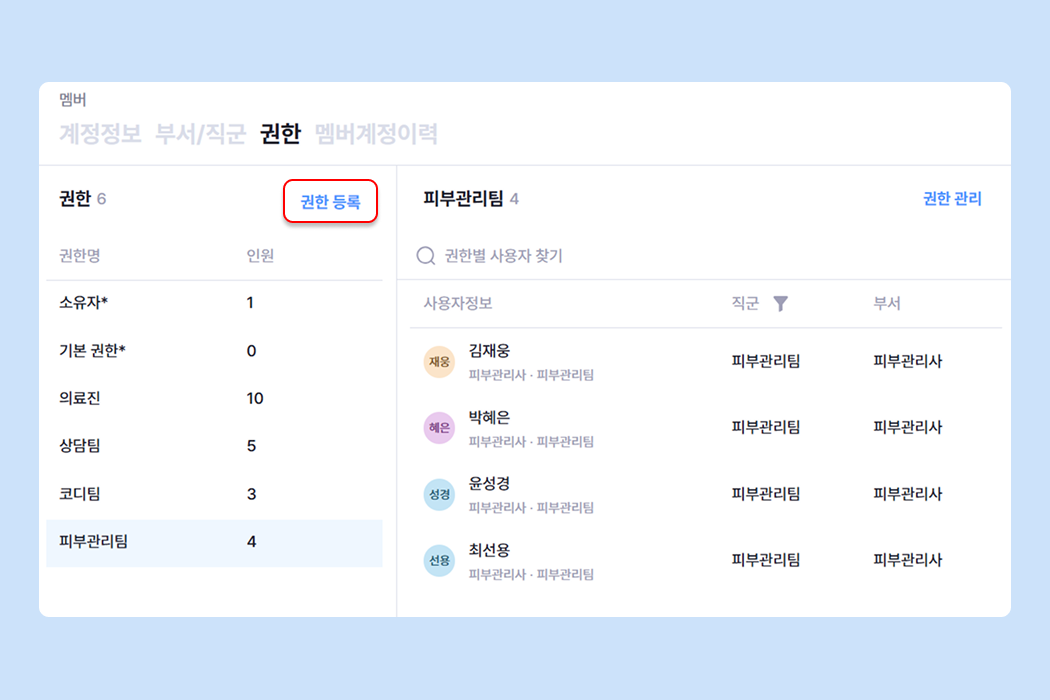This screenshot has width=1050, height=700.
Task: Open the 멤버계정이력 tab
Action: pyautogui.click(x=376, y=134)
